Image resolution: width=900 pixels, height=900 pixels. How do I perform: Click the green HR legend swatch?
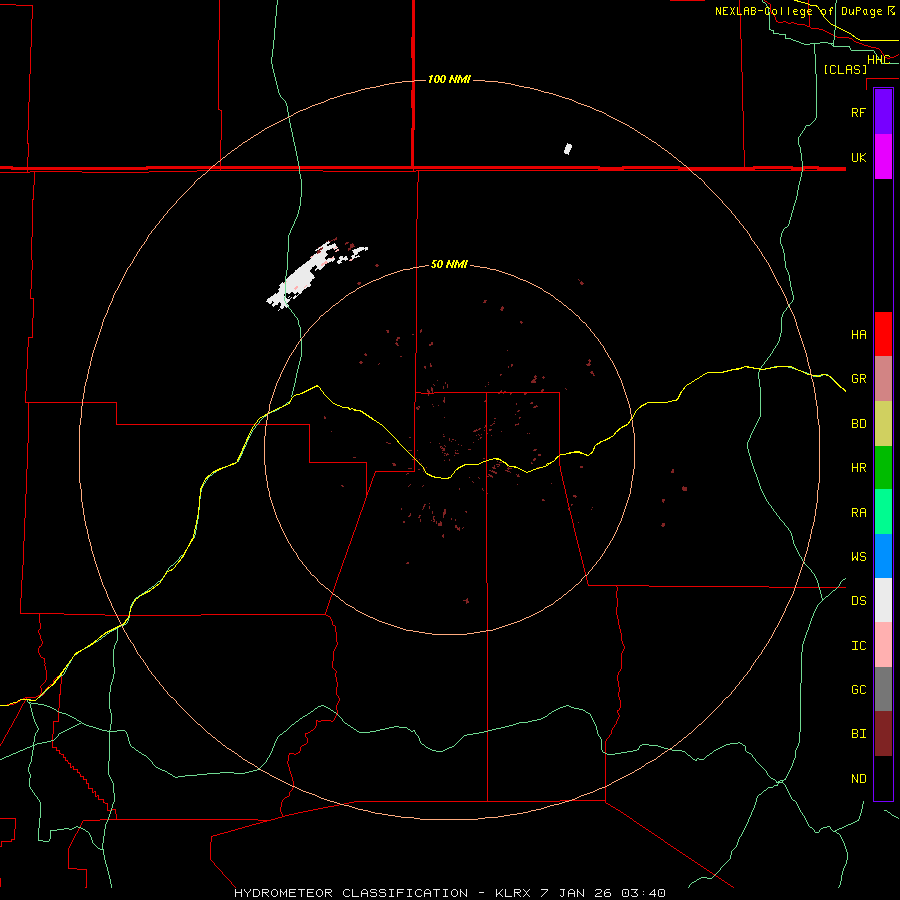883,468
